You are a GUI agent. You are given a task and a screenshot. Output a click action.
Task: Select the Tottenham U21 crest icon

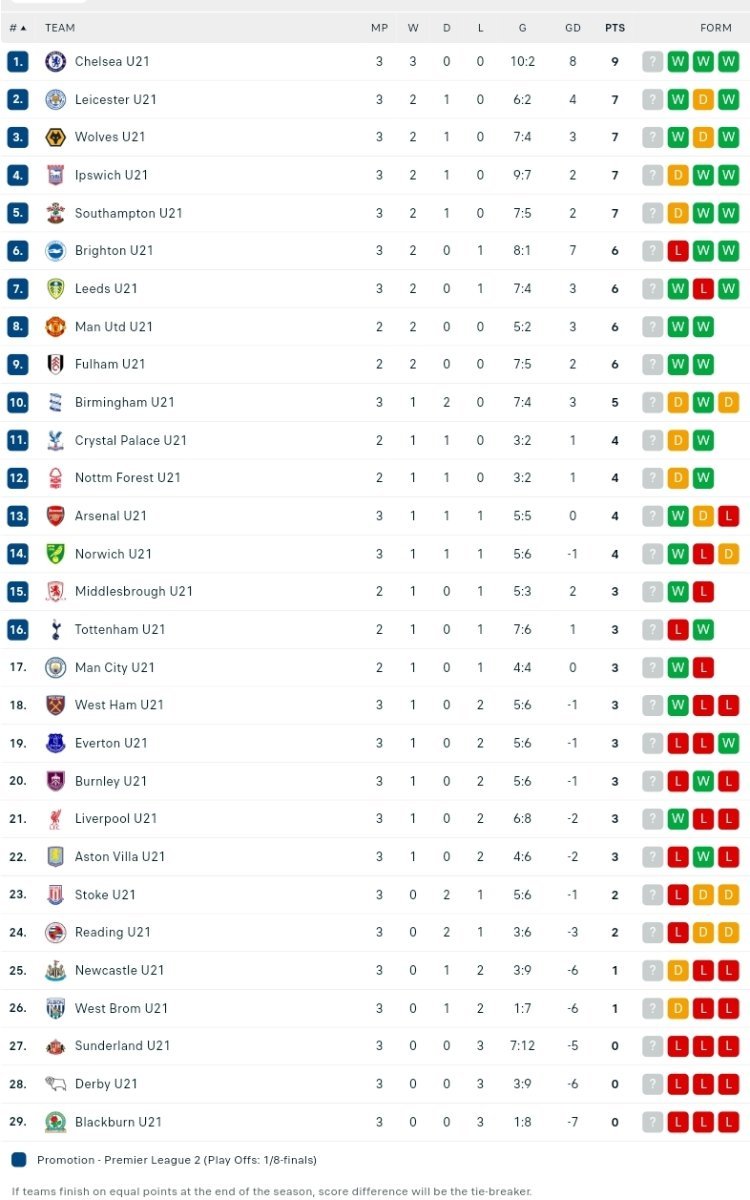(56, 629)
